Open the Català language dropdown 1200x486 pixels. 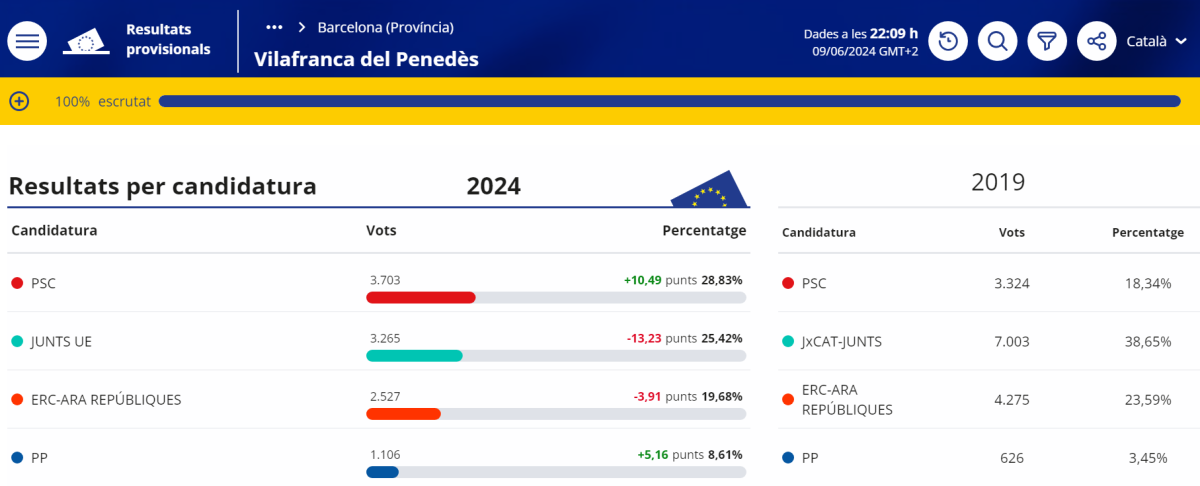[1156, 41]
